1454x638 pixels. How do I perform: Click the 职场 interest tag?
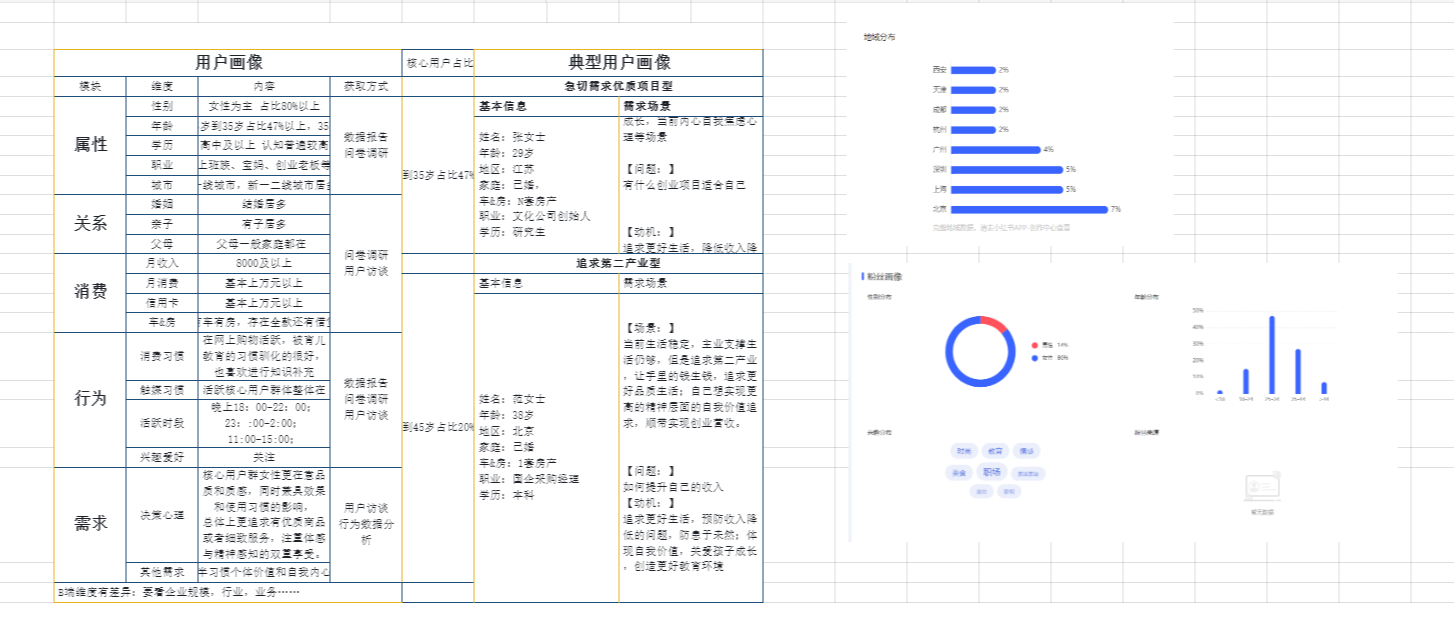[x=992, y=472]
